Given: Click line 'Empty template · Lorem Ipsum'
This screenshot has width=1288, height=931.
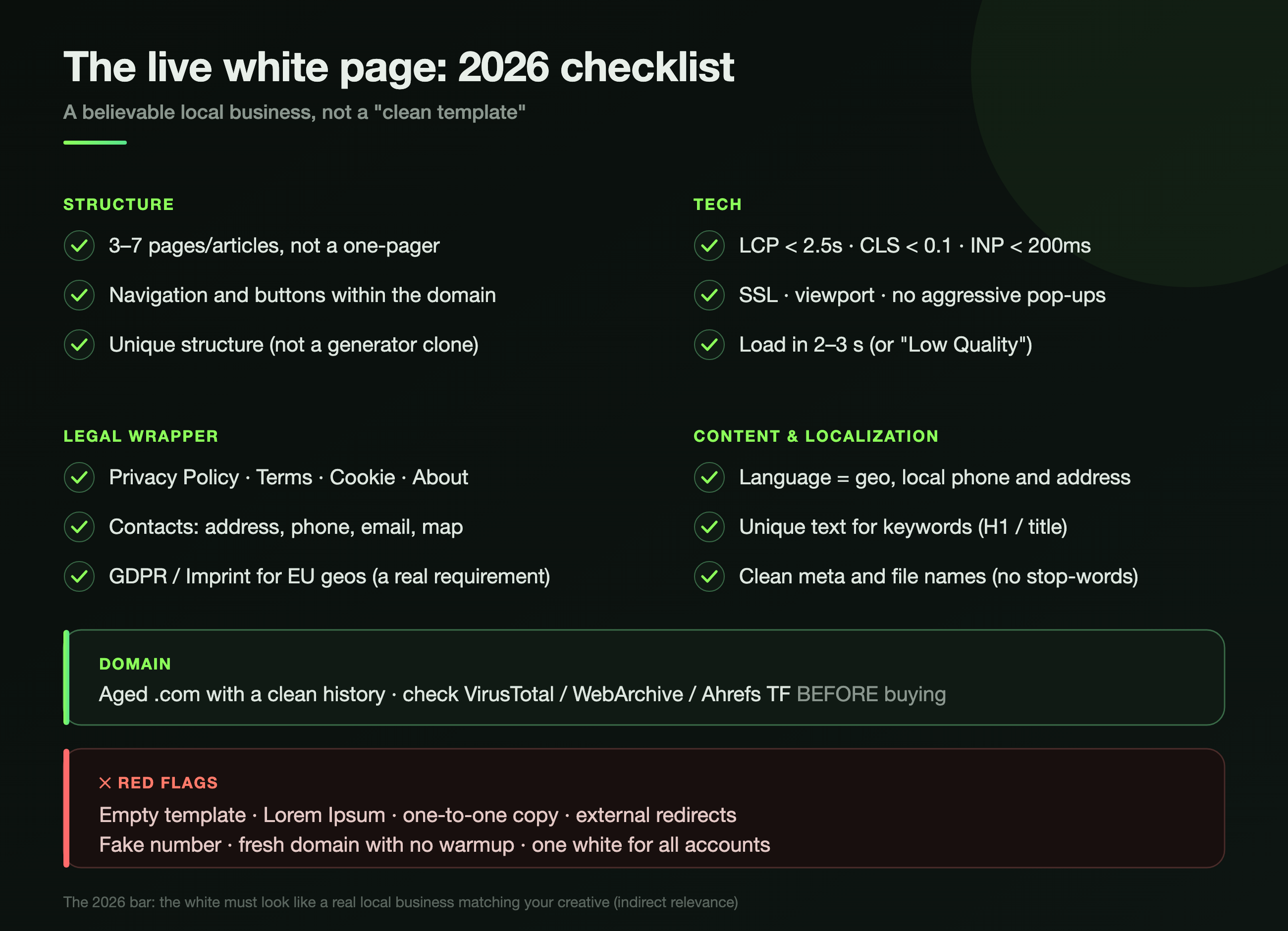Looking at the screenshot, I should (x=418, y=815).
